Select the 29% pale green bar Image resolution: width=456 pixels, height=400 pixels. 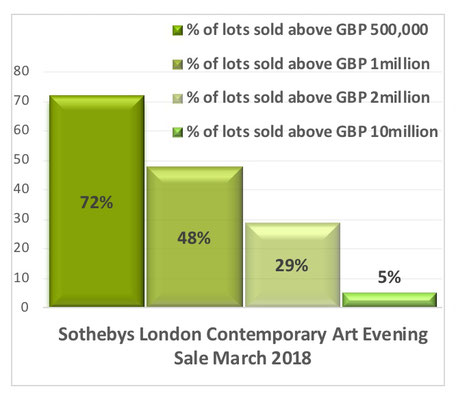coord(293,265)
